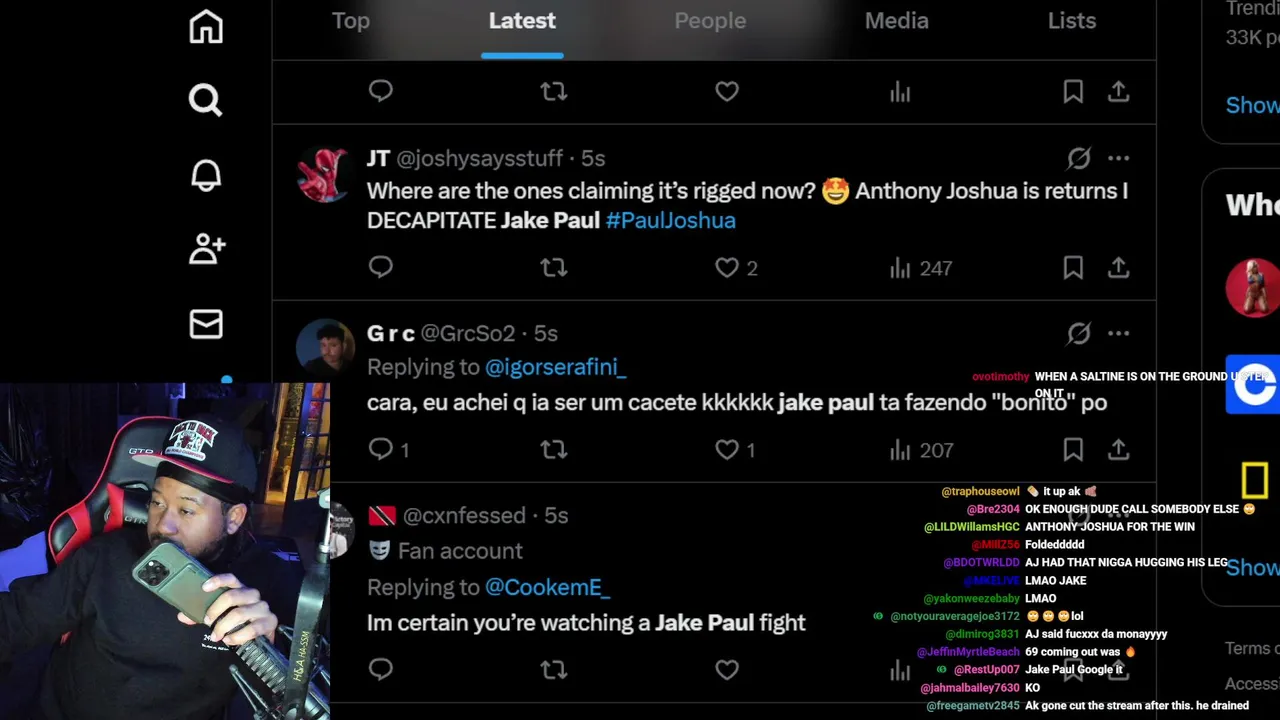The height and width of the screenshot is (720, 1280).
Task: Open JT's Spider-Man profile avatar
Action: point(323,175)
